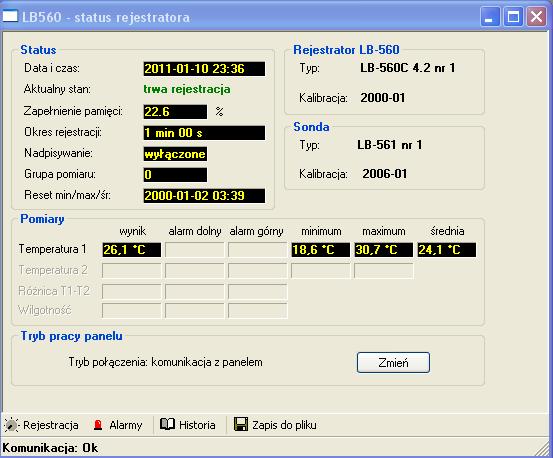Click Różnica T1-T2 wynik field
This screenshot has height=458, width=553.
(132, 291)
